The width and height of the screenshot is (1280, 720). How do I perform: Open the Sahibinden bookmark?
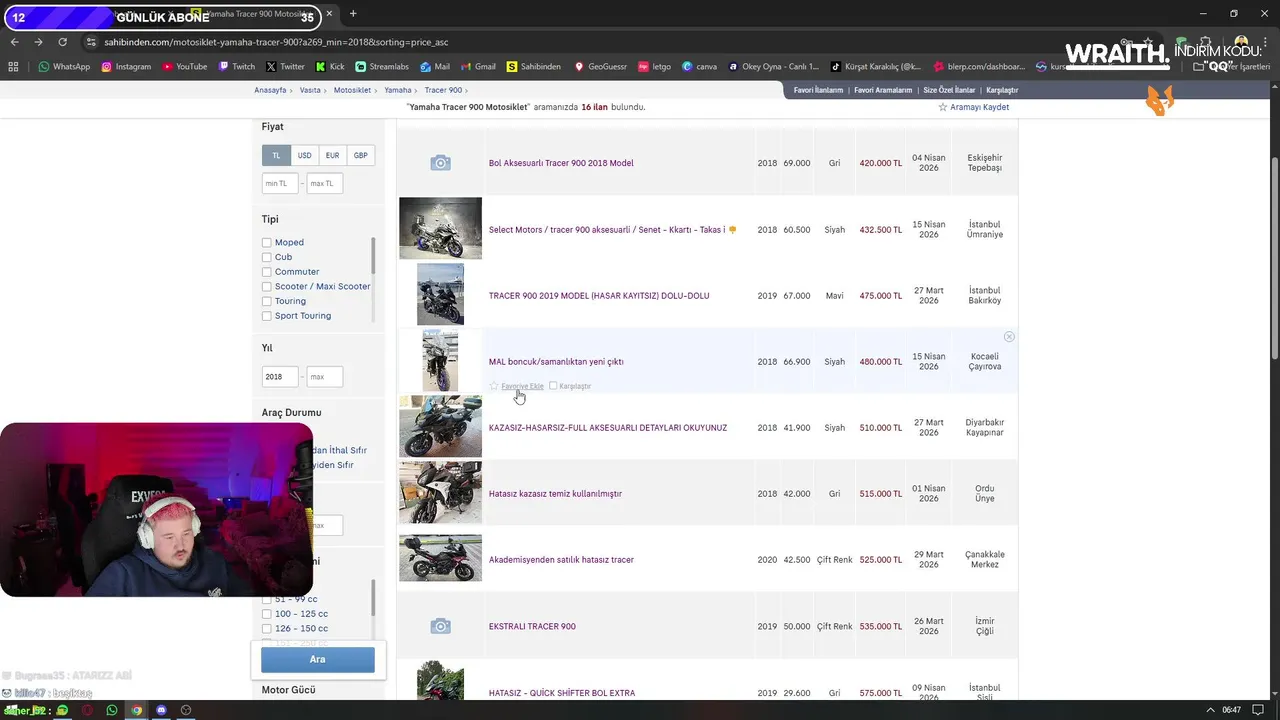click(534, 67)
